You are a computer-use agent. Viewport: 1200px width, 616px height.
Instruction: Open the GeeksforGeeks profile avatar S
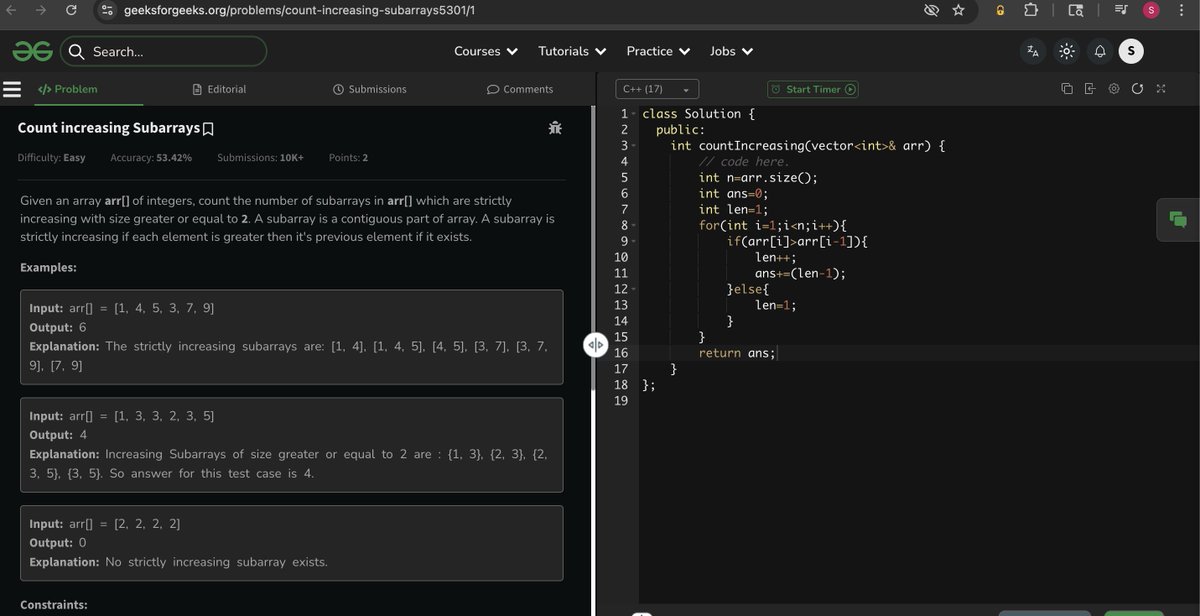(x=1131, y=51)
